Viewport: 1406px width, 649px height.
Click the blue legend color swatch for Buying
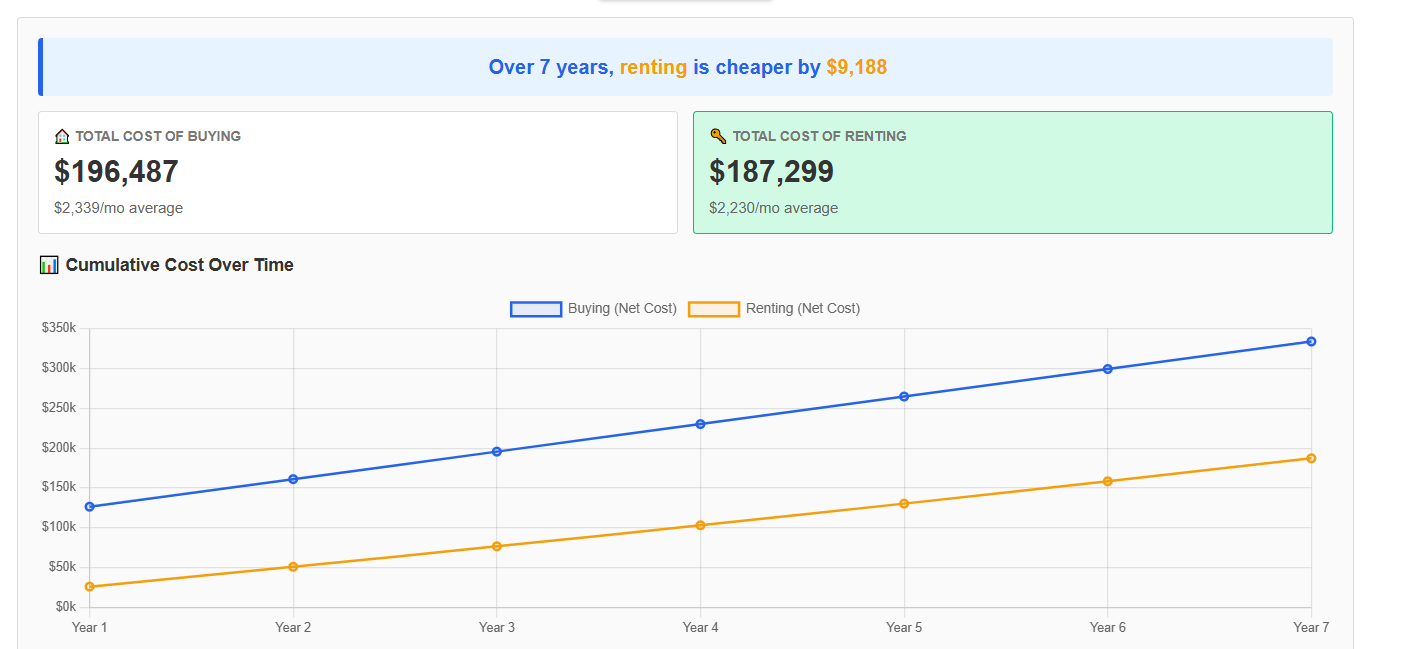(536, 308)
